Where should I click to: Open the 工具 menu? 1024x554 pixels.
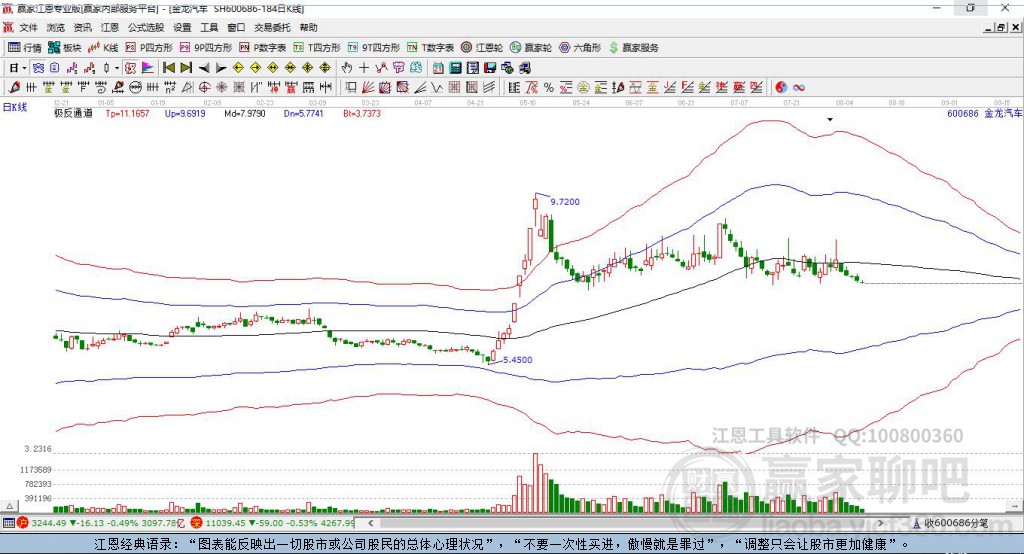[209, 27]
